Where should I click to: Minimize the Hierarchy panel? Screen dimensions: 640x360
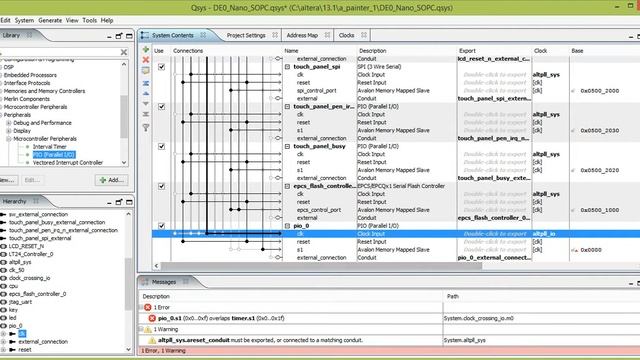109,203
